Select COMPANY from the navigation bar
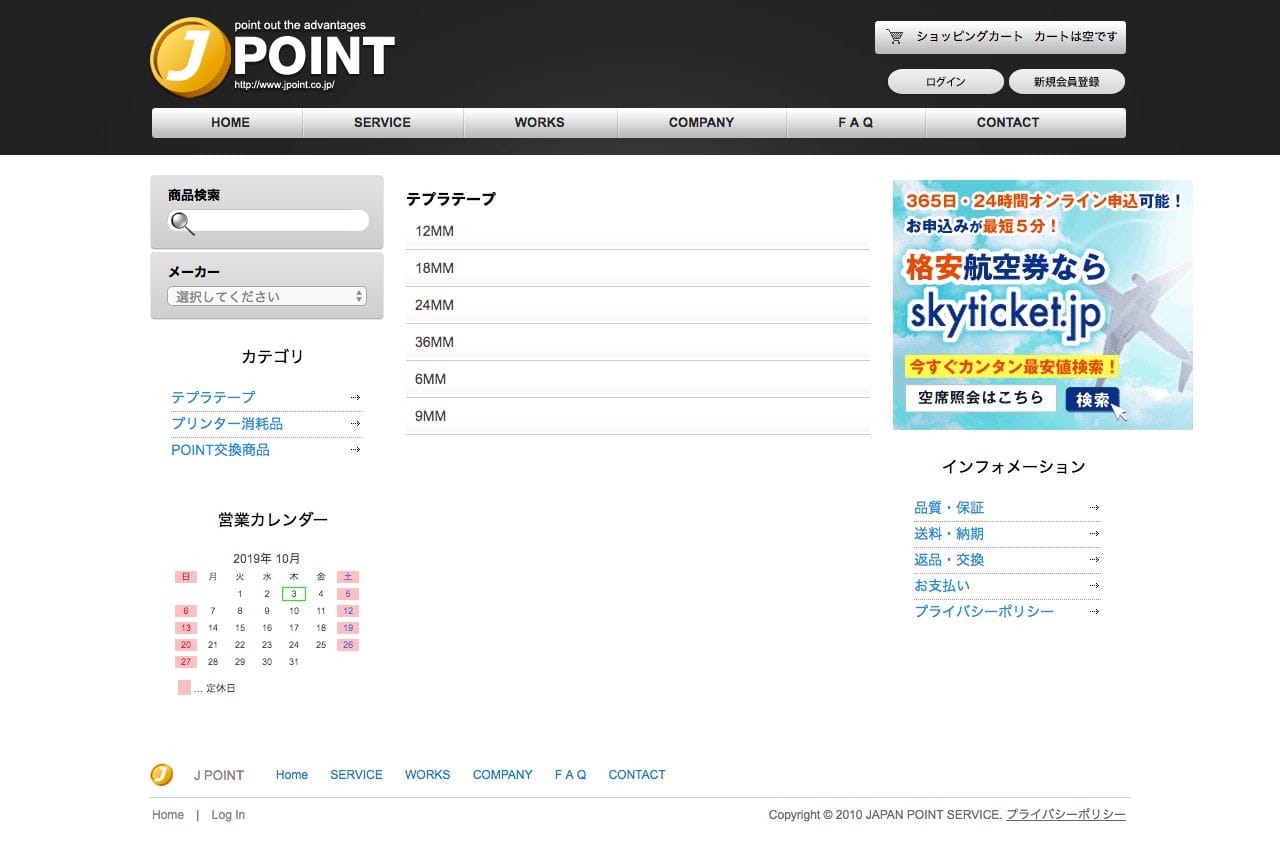The height and width of the screenshot is (858, 1280). (701, 122)
